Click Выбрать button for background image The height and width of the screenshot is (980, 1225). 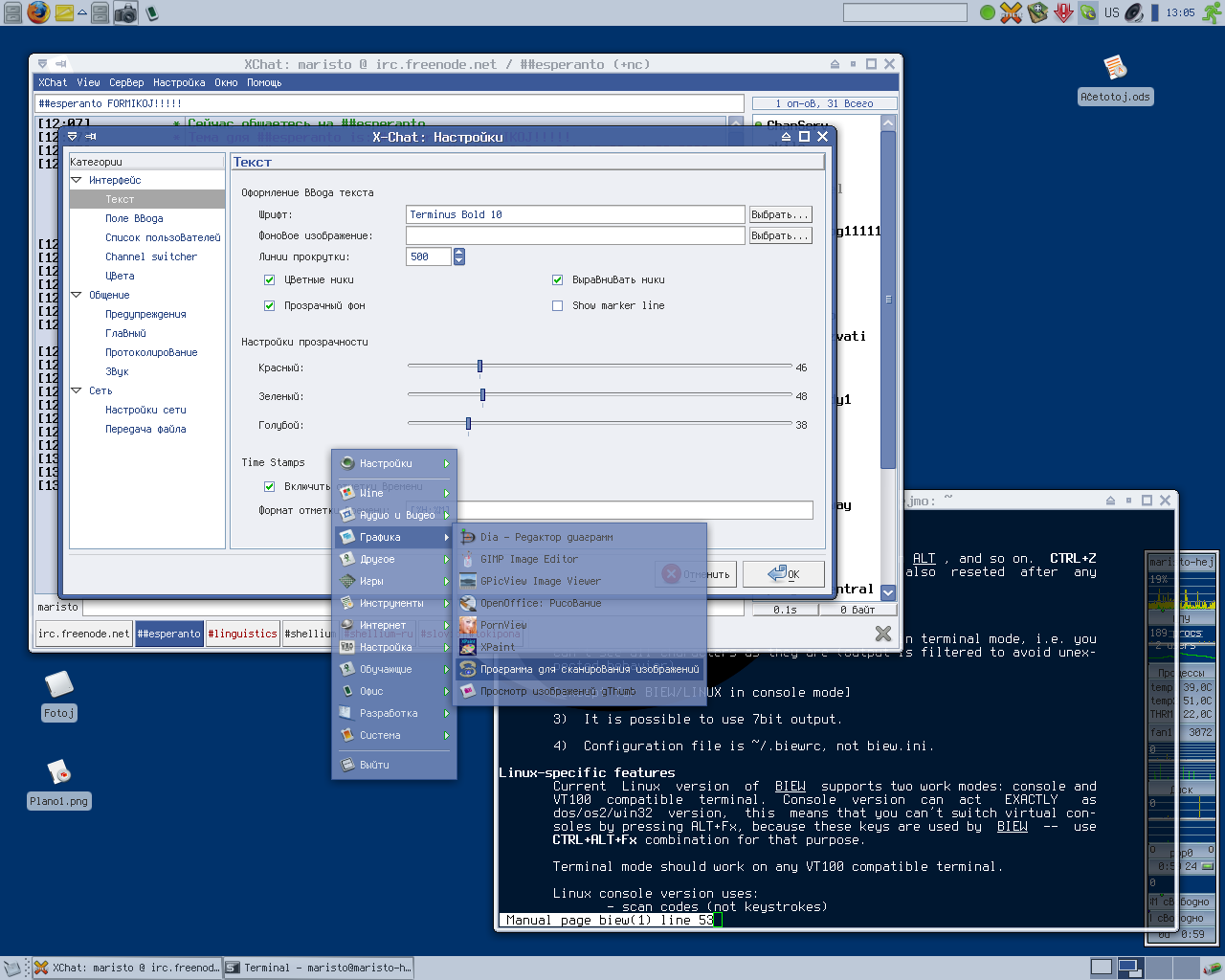[780, 235]
